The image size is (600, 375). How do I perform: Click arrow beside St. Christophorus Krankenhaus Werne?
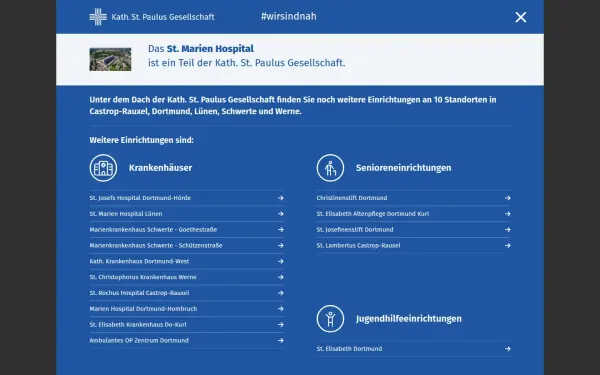pyautogui.click(x=280, y=277)
